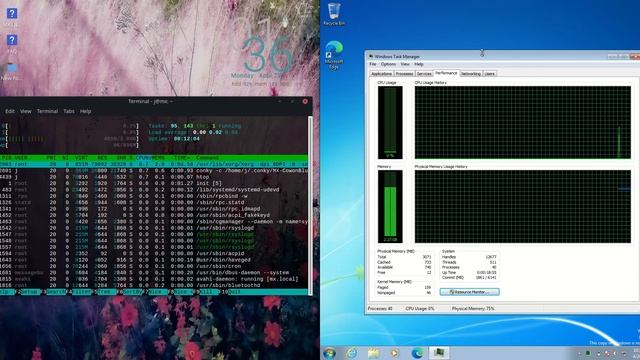This screenshot has height=360, width=640.
Task: Click the green Task Manager tray icon
Action: [588, 353]
